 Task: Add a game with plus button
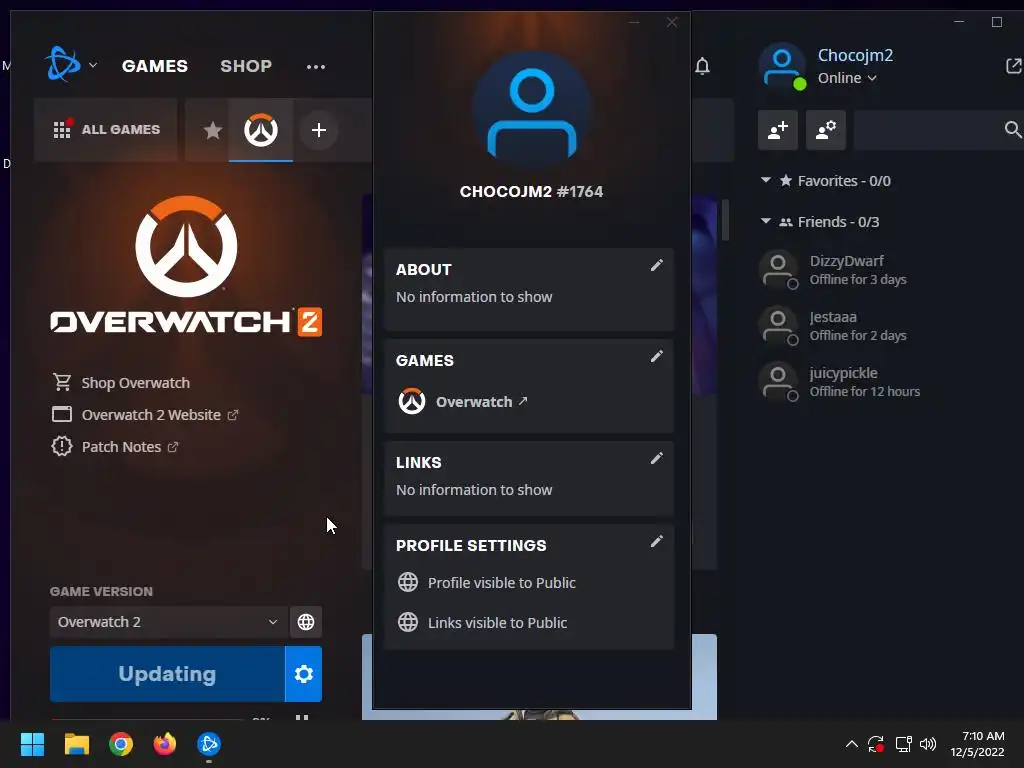pyautogui.click(x=319, y=130)
